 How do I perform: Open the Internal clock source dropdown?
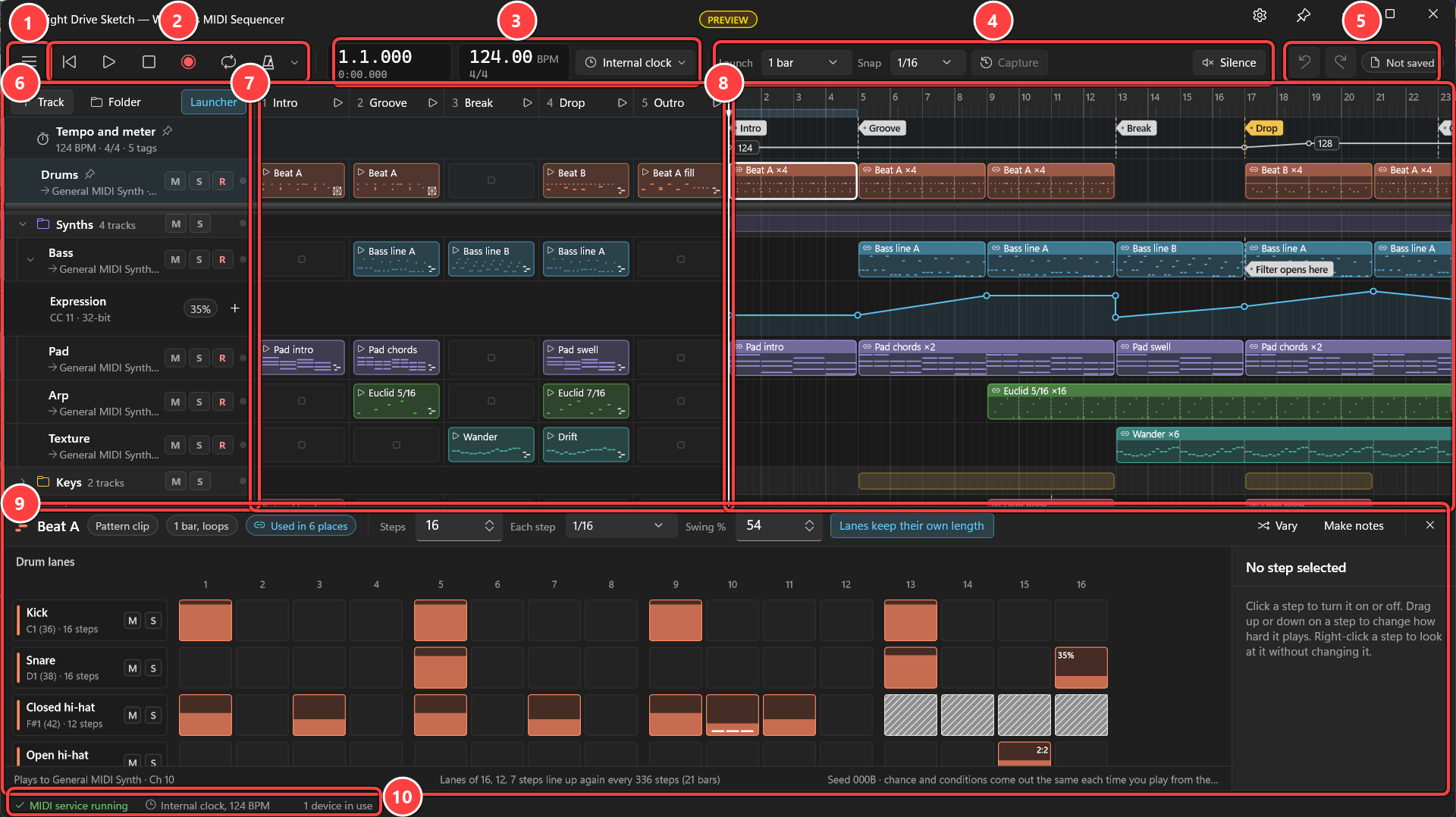coord(635,63)
